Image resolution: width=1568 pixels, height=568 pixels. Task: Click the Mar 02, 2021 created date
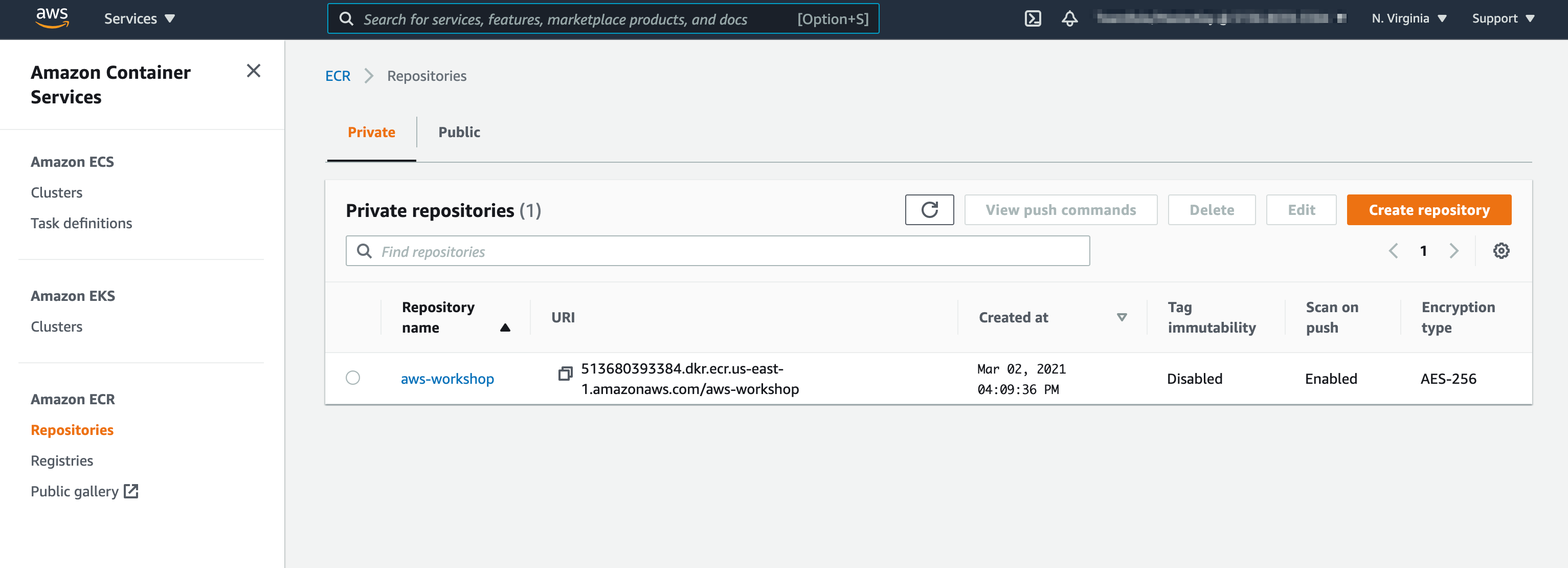pyautogui.click(x=1021, y=379)
